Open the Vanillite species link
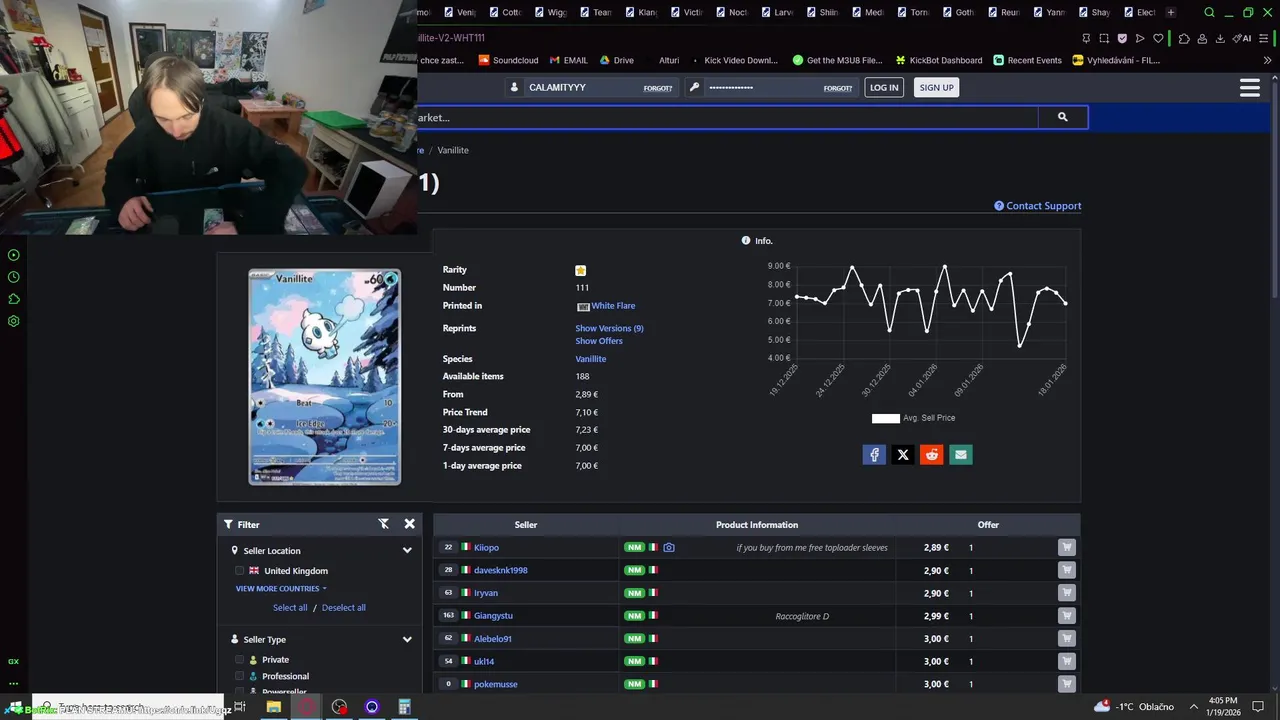 tap(590, 359)
